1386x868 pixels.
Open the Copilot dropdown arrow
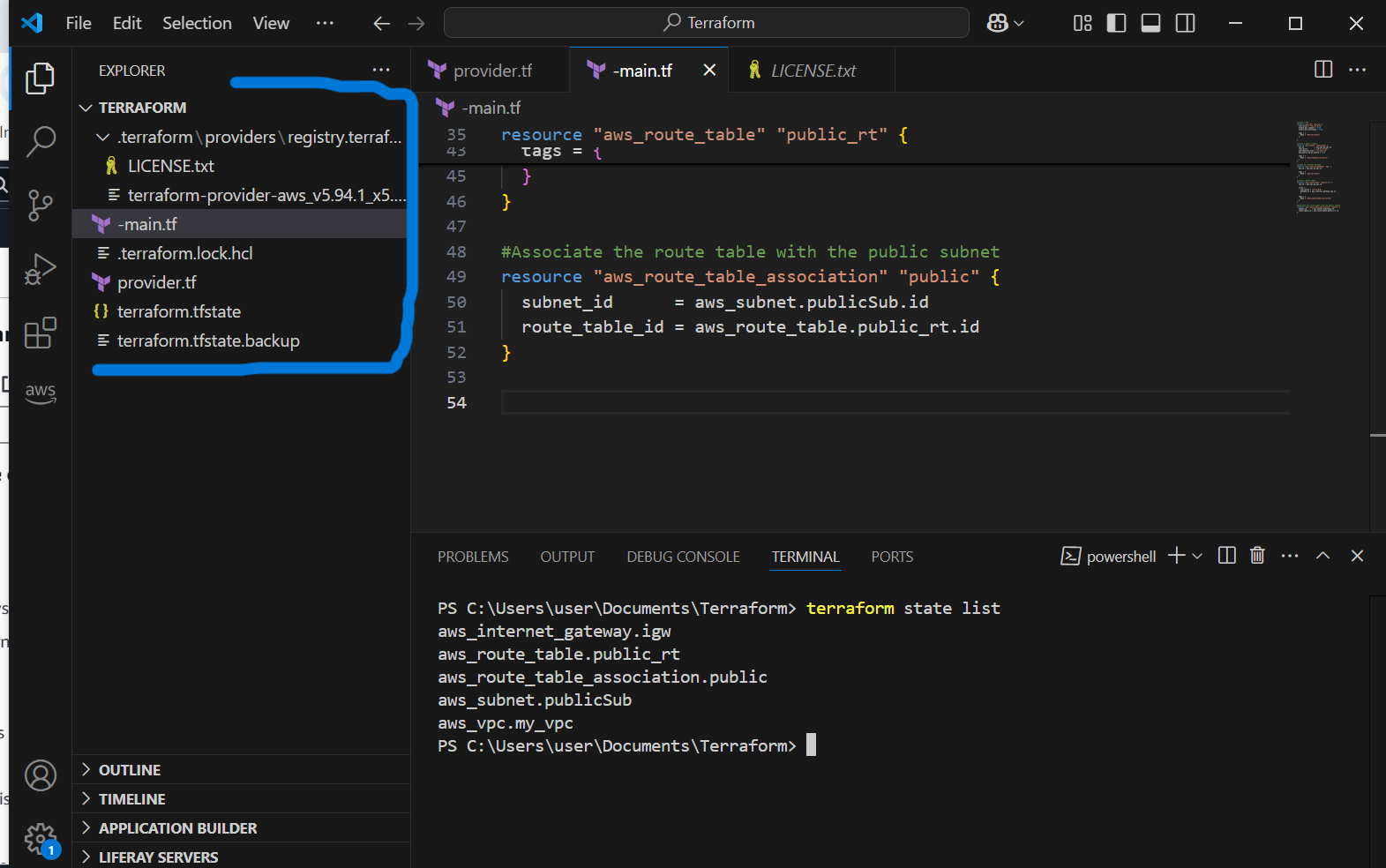[x=1019, y=24]
